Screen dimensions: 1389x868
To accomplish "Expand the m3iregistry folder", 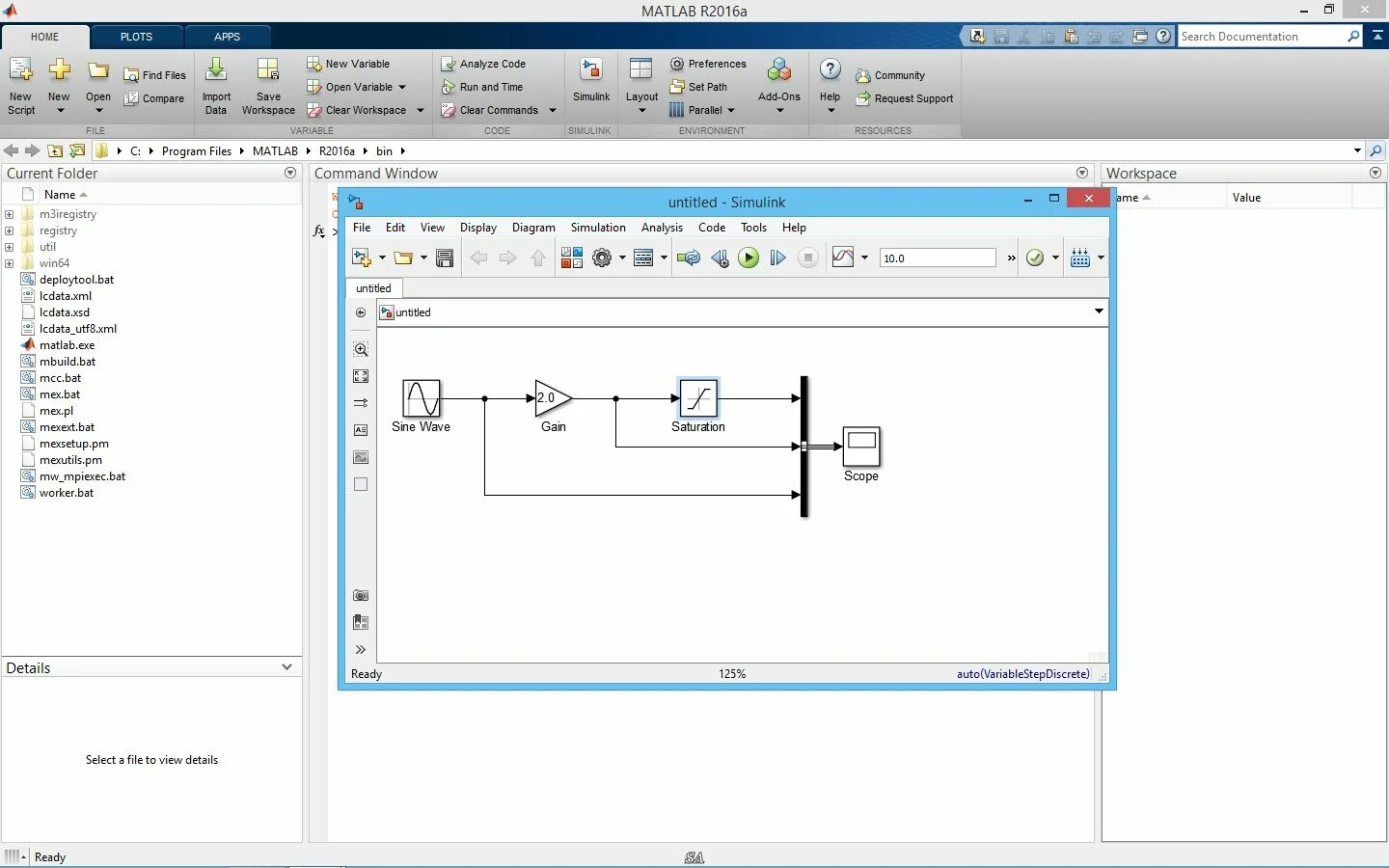I will 9,214.
